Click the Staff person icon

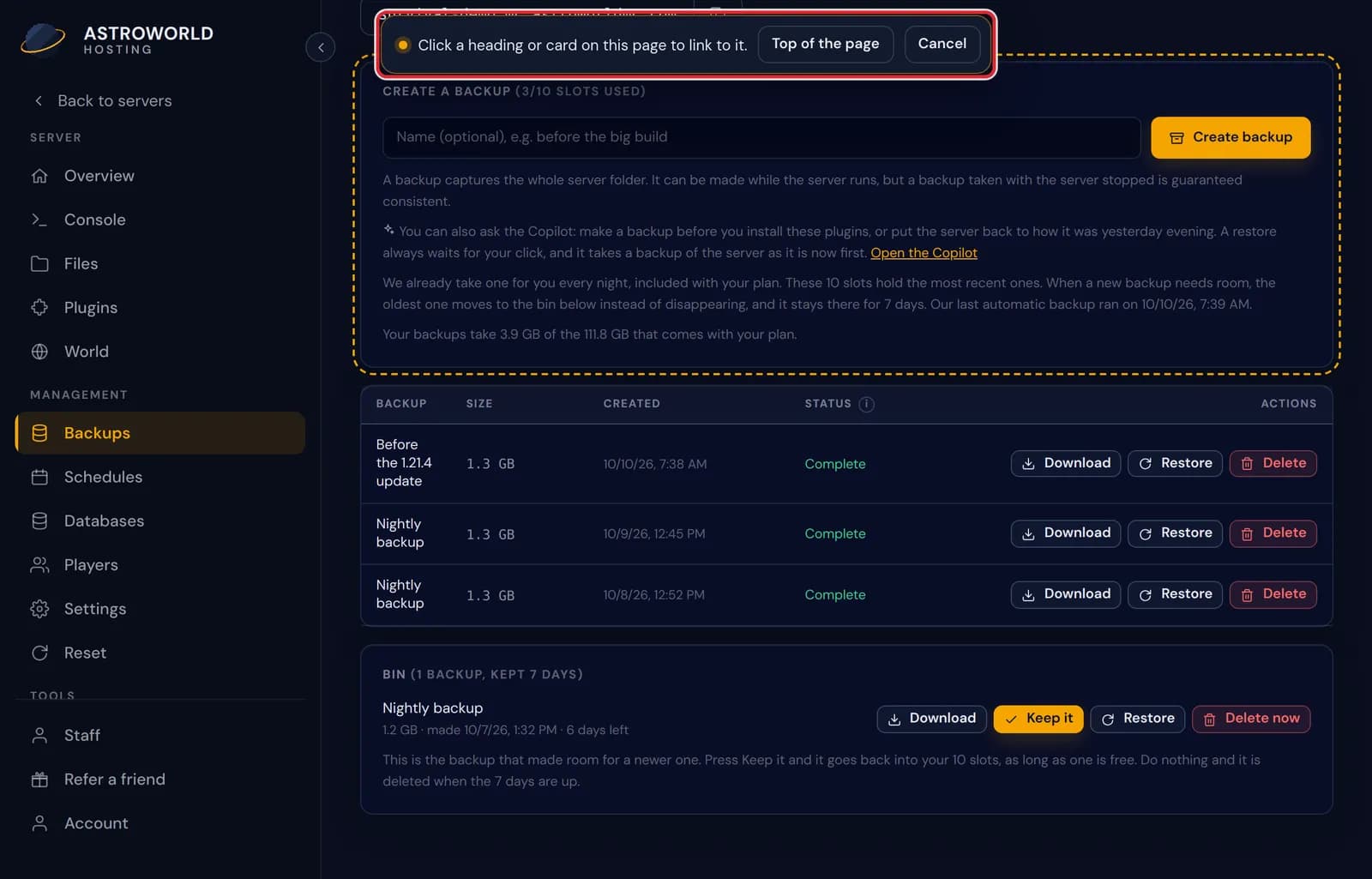coord(39,735)
